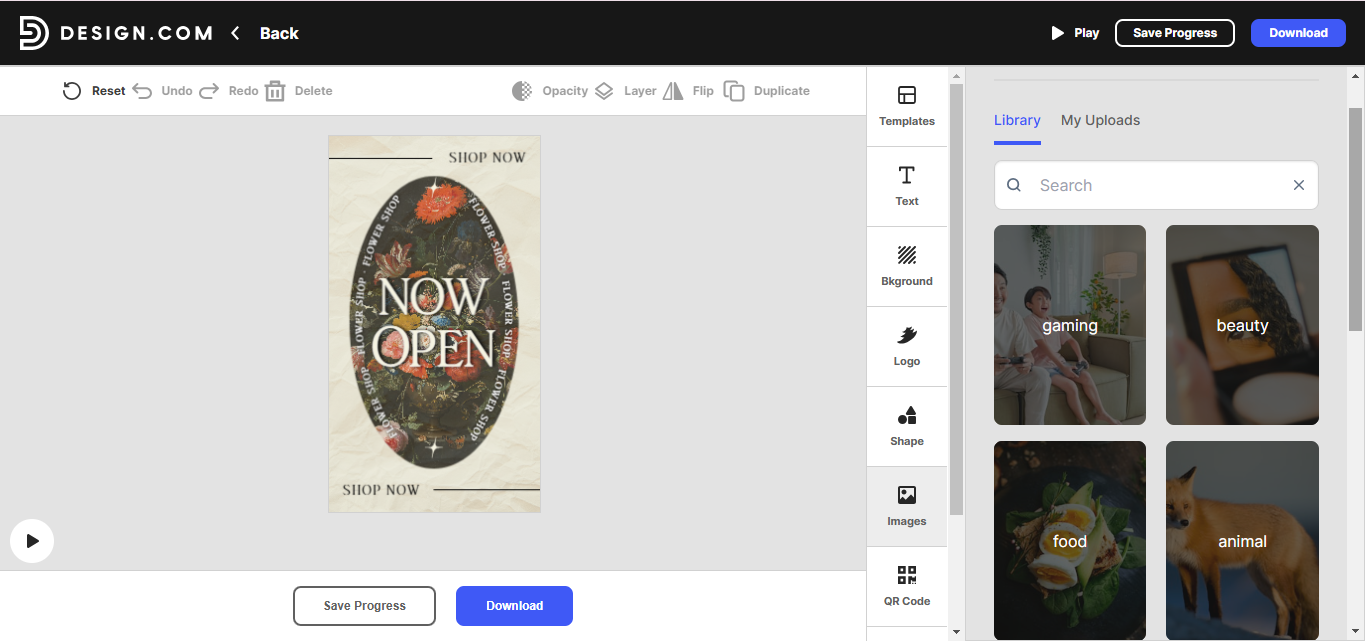This screenshot has width=1365, height=641.
Task: Open the Shape panel
Action: 907,427
